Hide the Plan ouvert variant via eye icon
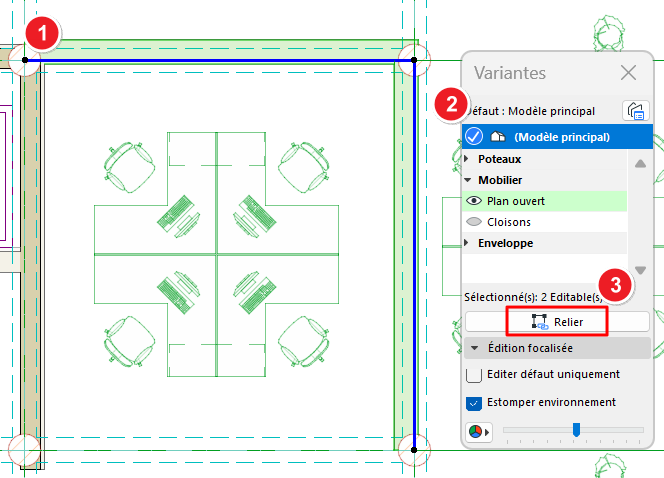This screenshot has height=478, width=664. tap(474, 201)
